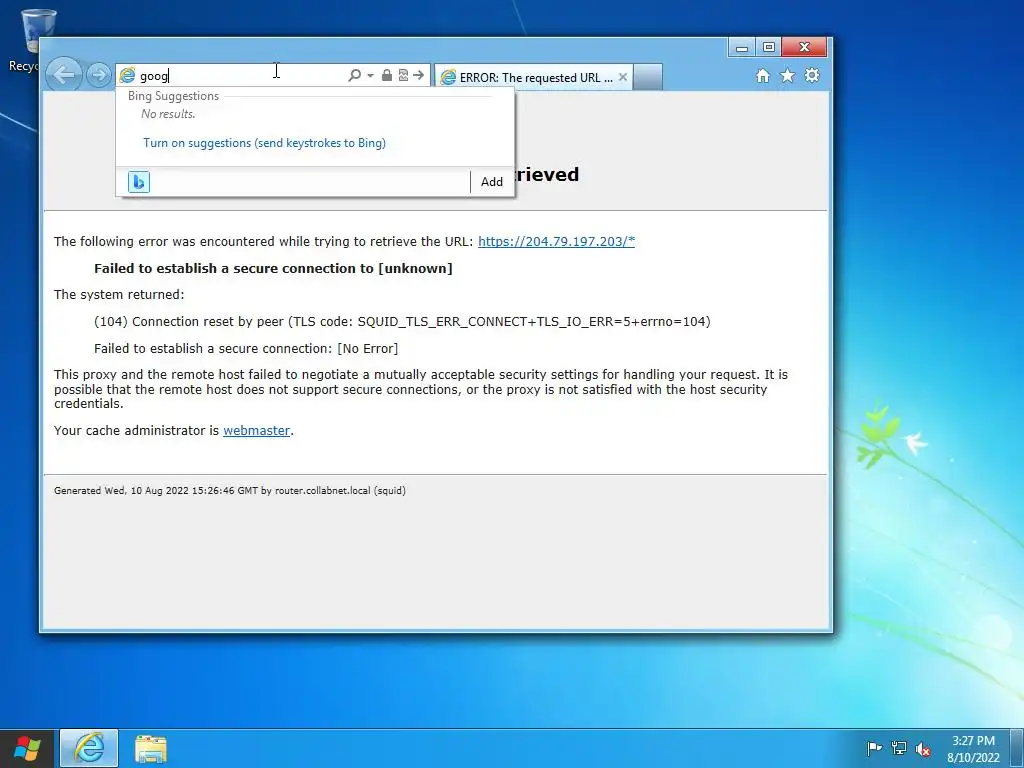Screen dimensions: 1024x768
Task: Click the browser Forward arrow button
Action: click(99, 75)
